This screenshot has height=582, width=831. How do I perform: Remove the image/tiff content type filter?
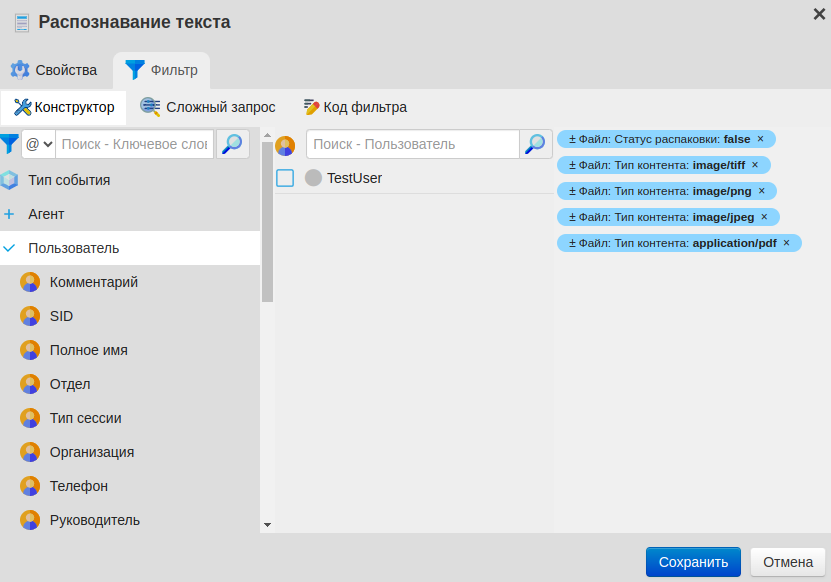click(x=755, y=165)
